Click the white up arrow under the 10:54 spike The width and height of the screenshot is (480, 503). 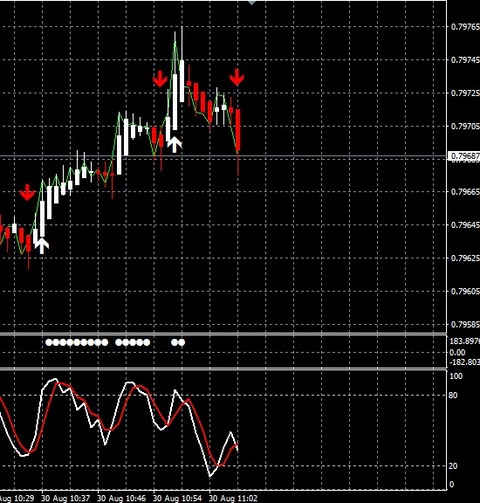tap(174, 144)
